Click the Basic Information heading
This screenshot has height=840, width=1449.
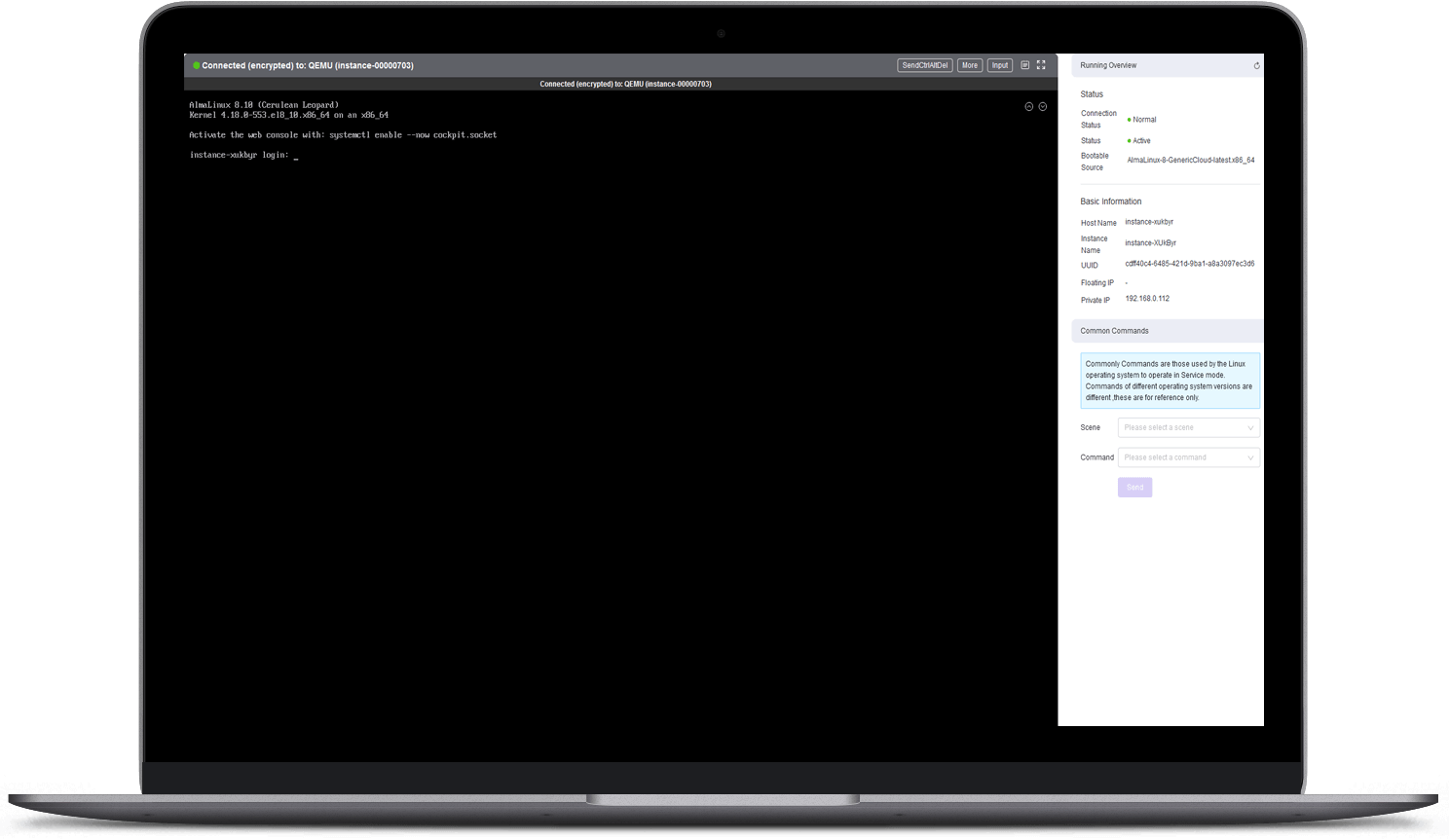[1110, 201]
